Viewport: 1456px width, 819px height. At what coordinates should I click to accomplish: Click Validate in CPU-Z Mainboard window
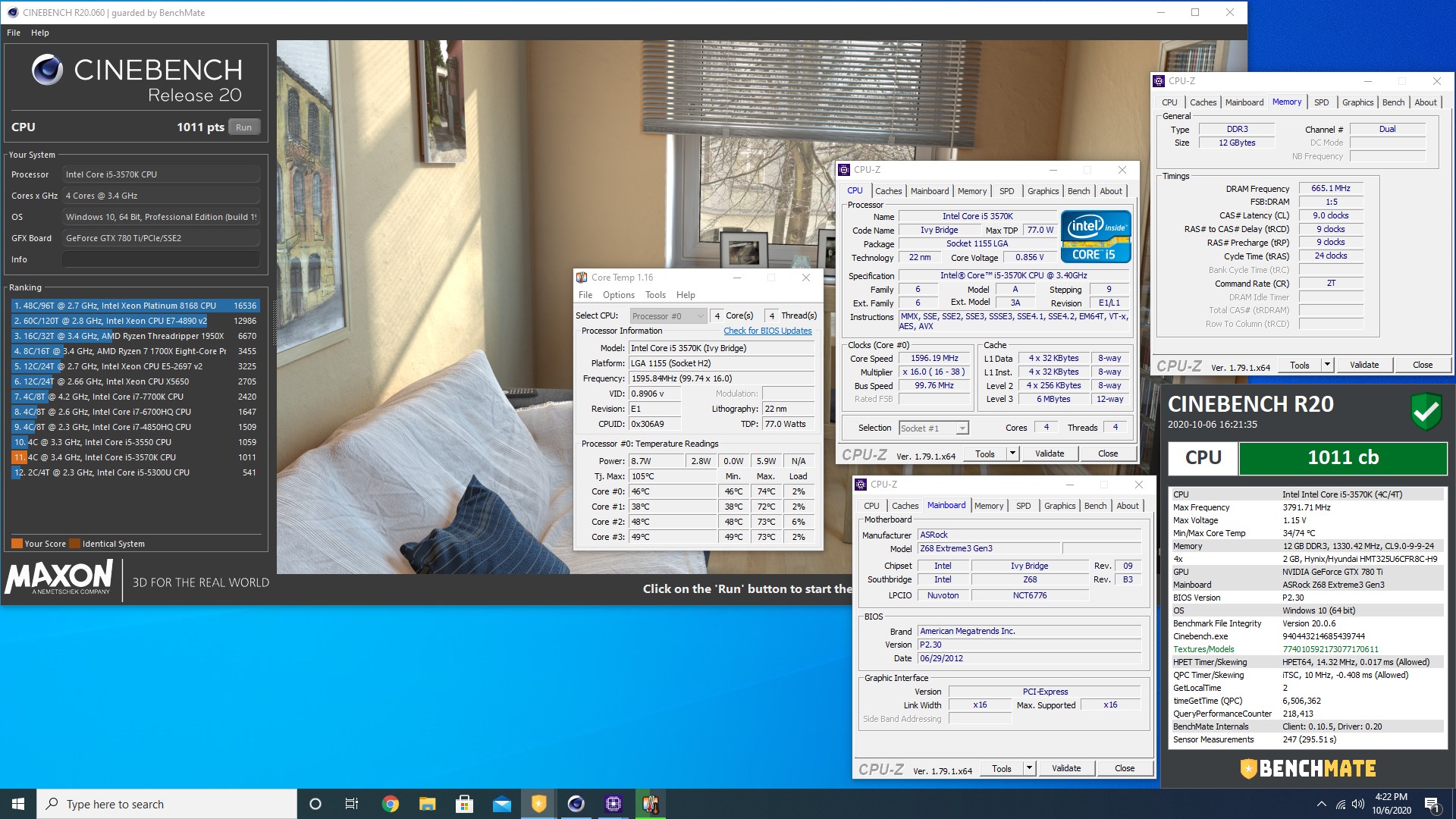click(x=1065, y=768)
